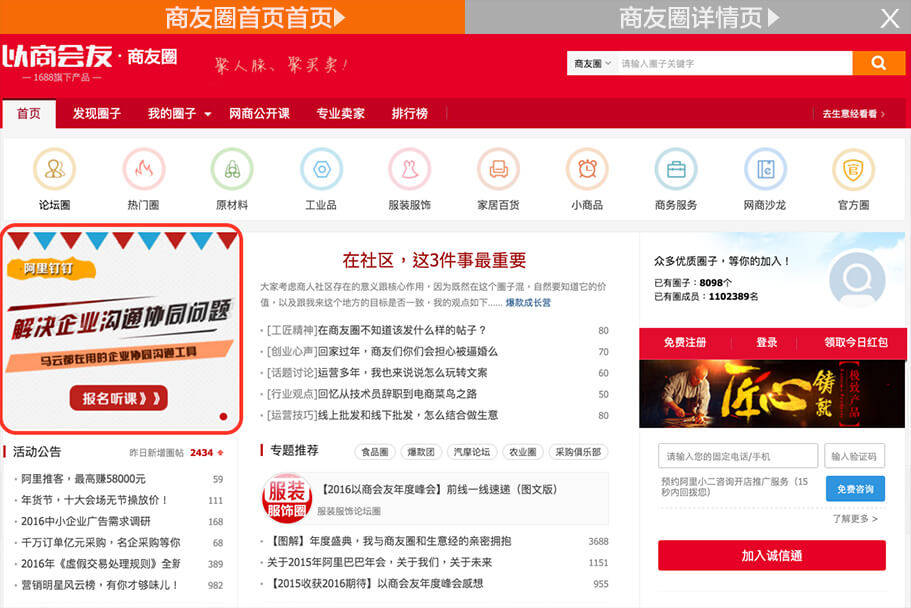911x608 pixels.
Task: Select the 采购俱乐部 topic tag
Action: 578,452
